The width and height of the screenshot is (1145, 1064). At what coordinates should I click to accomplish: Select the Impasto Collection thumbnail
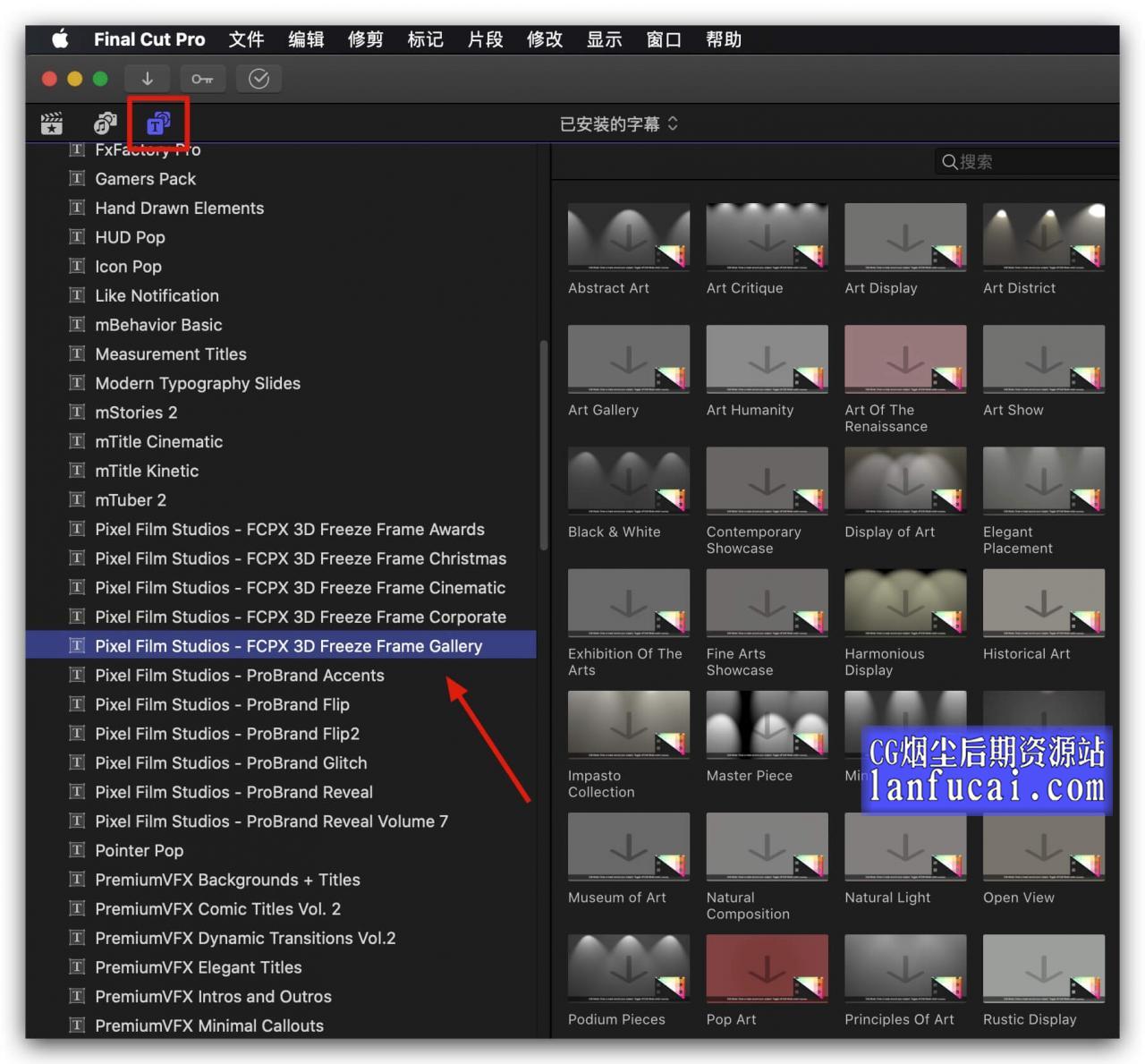point(629,724)
